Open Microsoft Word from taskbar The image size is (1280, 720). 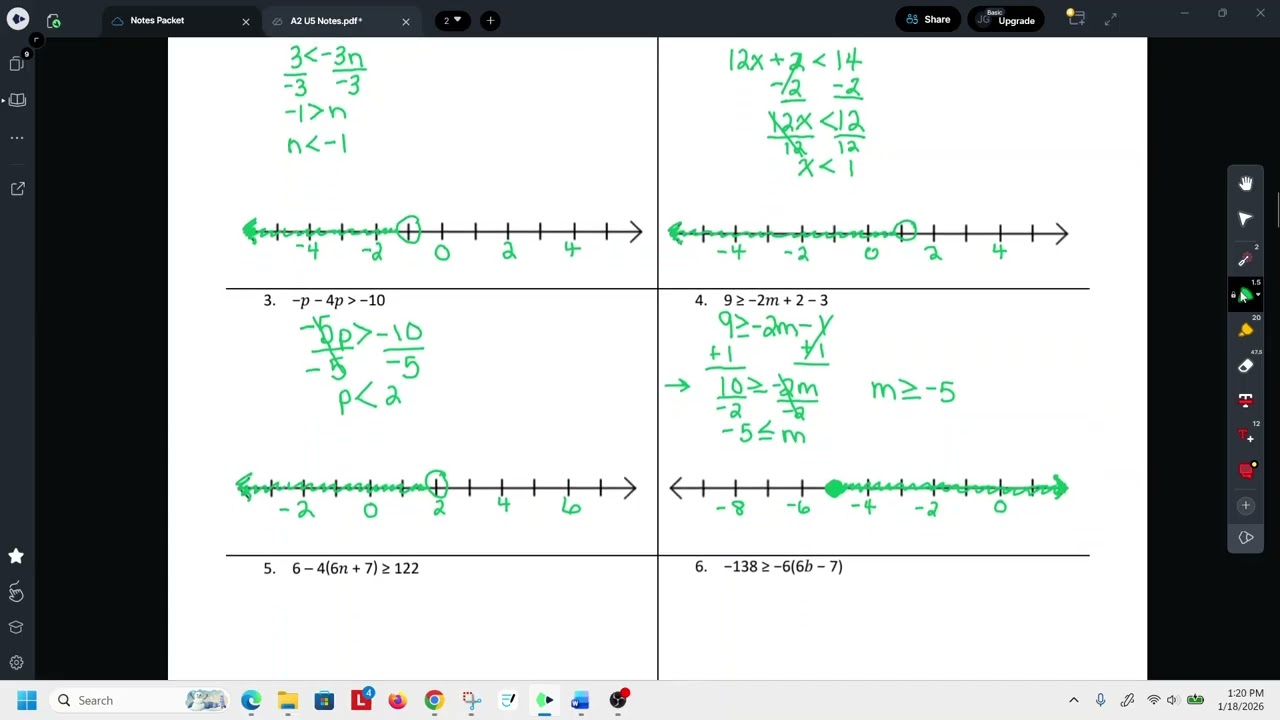(x=581, y=700)
